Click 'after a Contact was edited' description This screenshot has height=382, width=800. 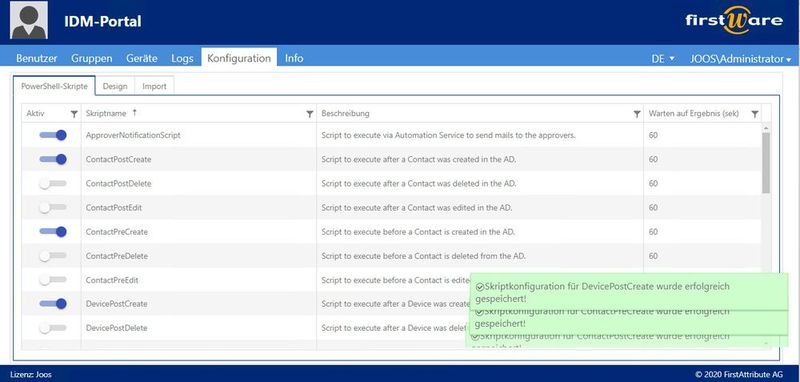pyautogui.click(x=417, y=208)
